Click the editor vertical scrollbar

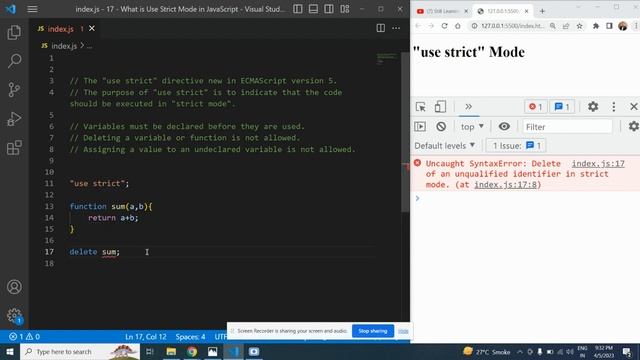pos(405,132)
